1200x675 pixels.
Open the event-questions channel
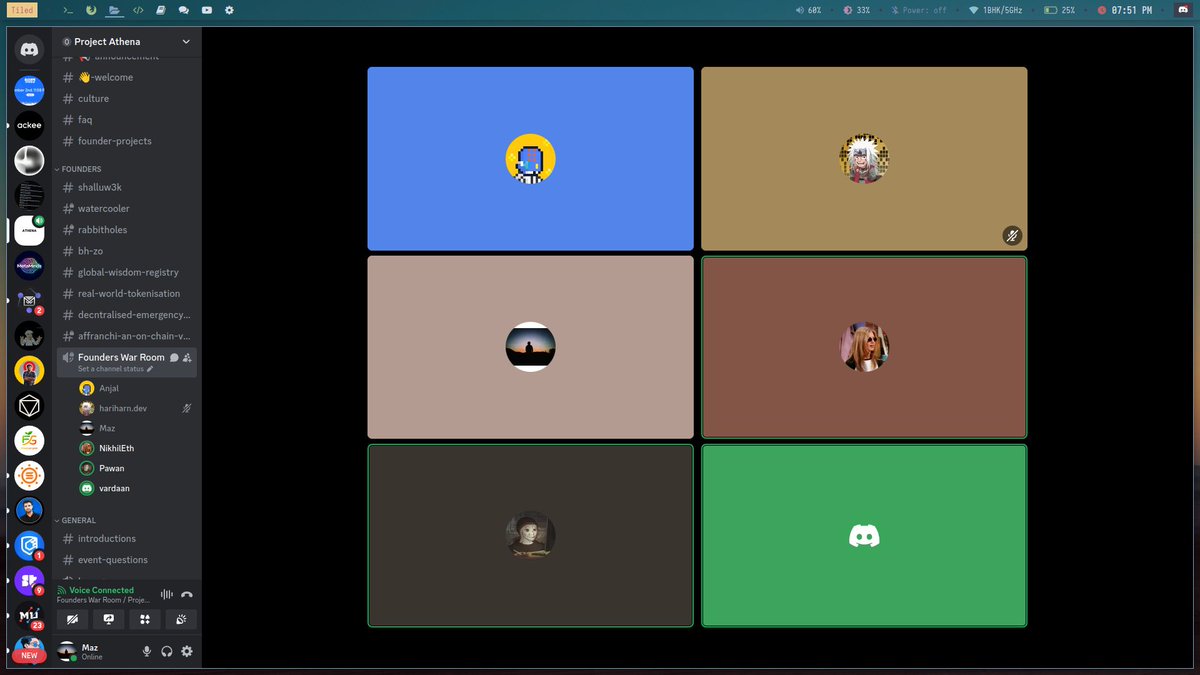127,559
